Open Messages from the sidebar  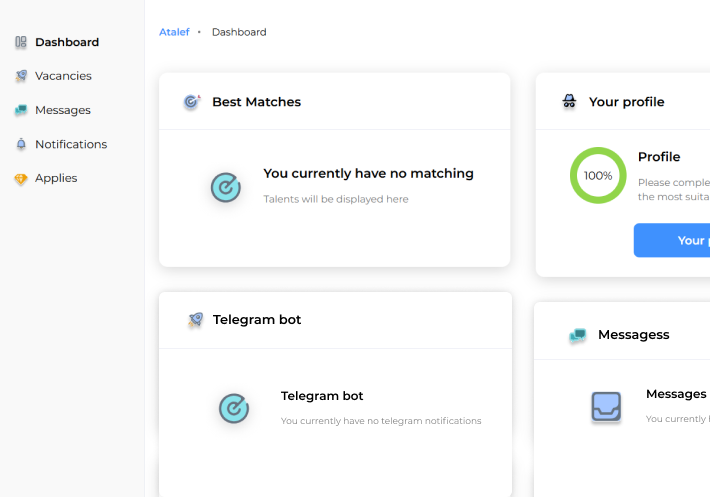[x=63, y=110]
